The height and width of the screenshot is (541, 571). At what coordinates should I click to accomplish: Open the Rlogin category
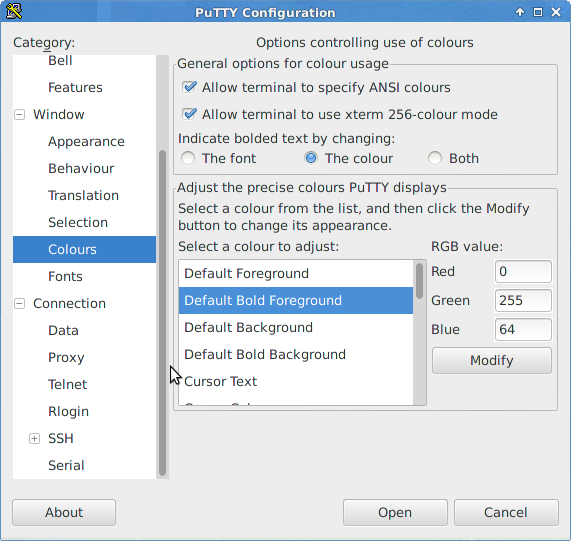68,411
